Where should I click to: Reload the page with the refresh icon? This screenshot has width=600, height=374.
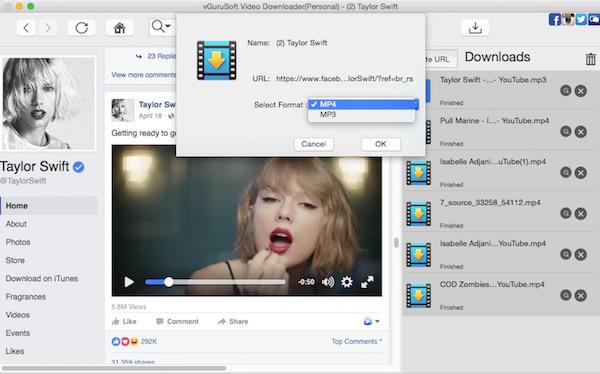click(82, 28)
